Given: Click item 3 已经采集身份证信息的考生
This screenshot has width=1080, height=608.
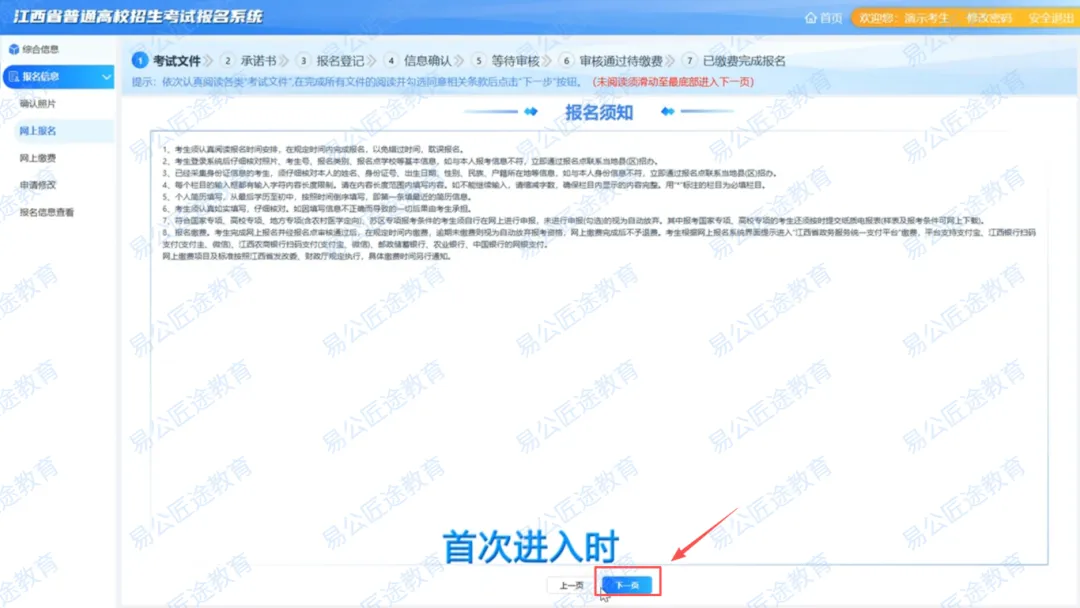Looking at the screenshot, I should [470, 173].
